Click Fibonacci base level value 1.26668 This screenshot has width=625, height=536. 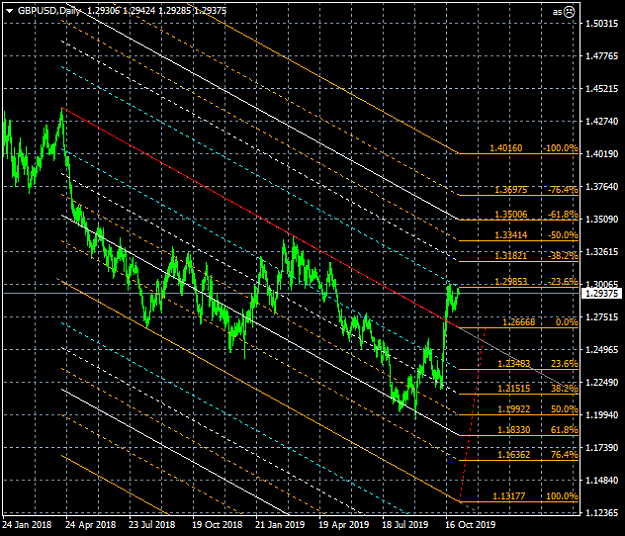point(519,322)
